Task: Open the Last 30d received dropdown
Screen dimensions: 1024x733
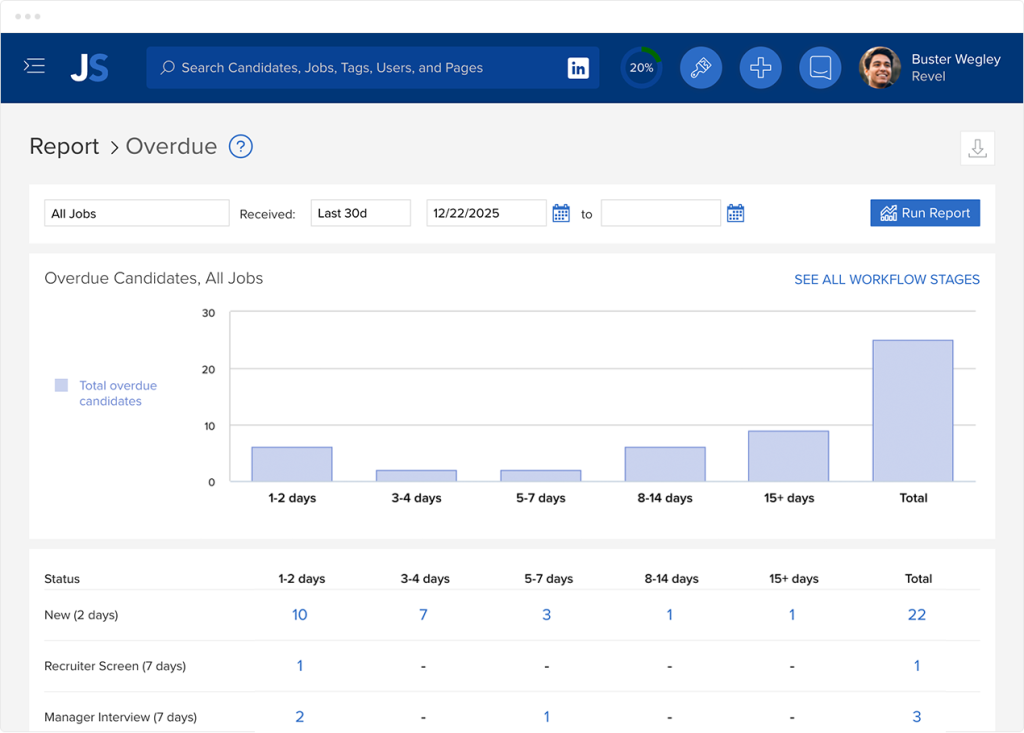Action: (360, 212)
